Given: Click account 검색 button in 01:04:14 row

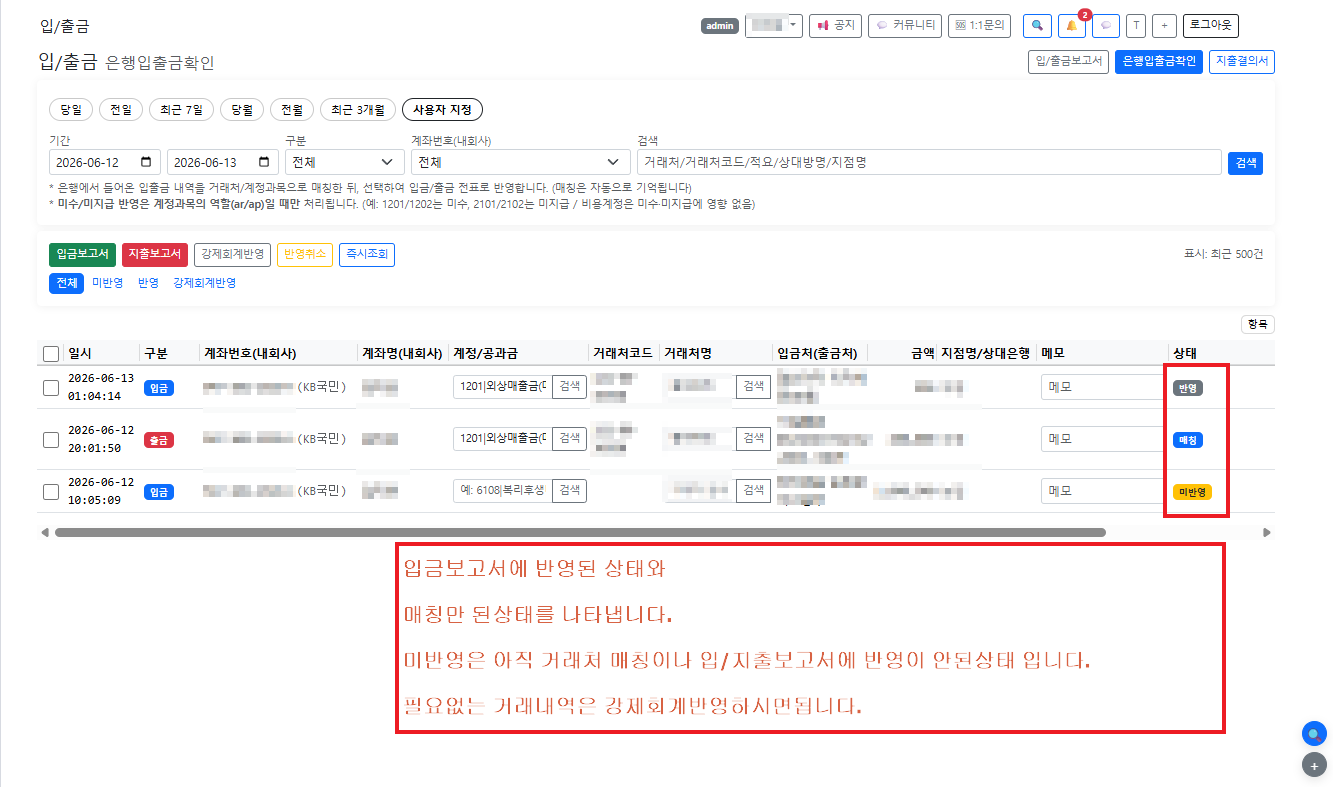Looking at the screenshot, I should click(x=569, y=386).
